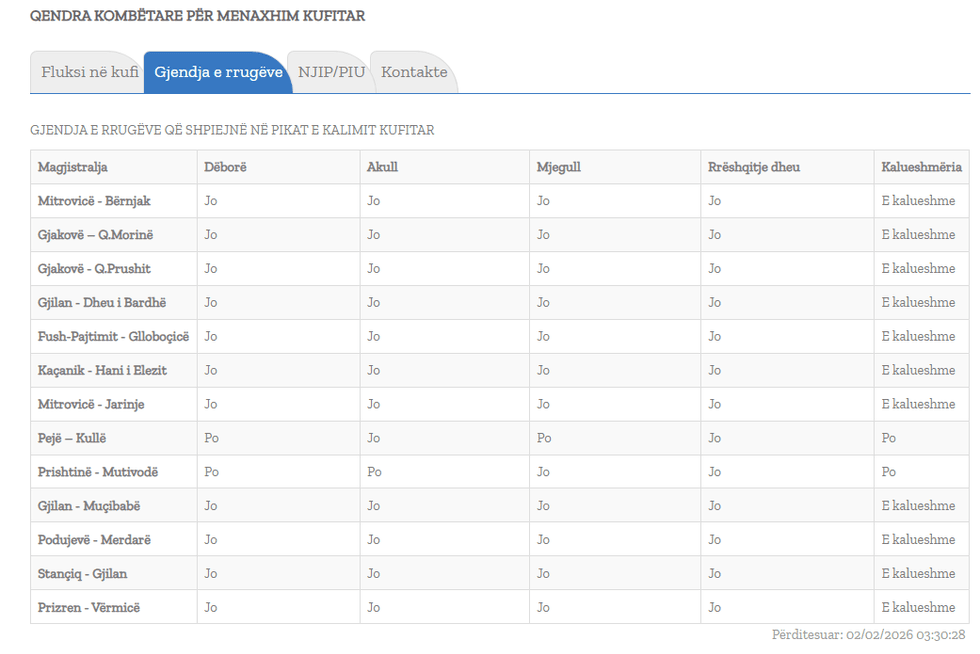Select the Kaçanik - Hani i Elezit row
The image size is (980, 654).
click(102, 370)
